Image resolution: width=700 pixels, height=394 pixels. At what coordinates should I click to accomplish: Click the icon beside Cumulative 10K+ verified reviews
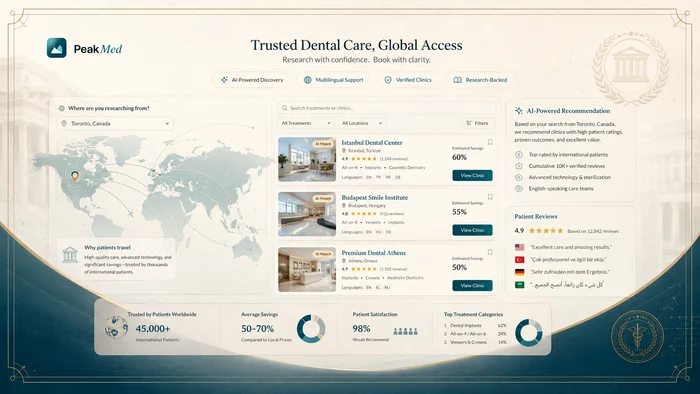519,166
